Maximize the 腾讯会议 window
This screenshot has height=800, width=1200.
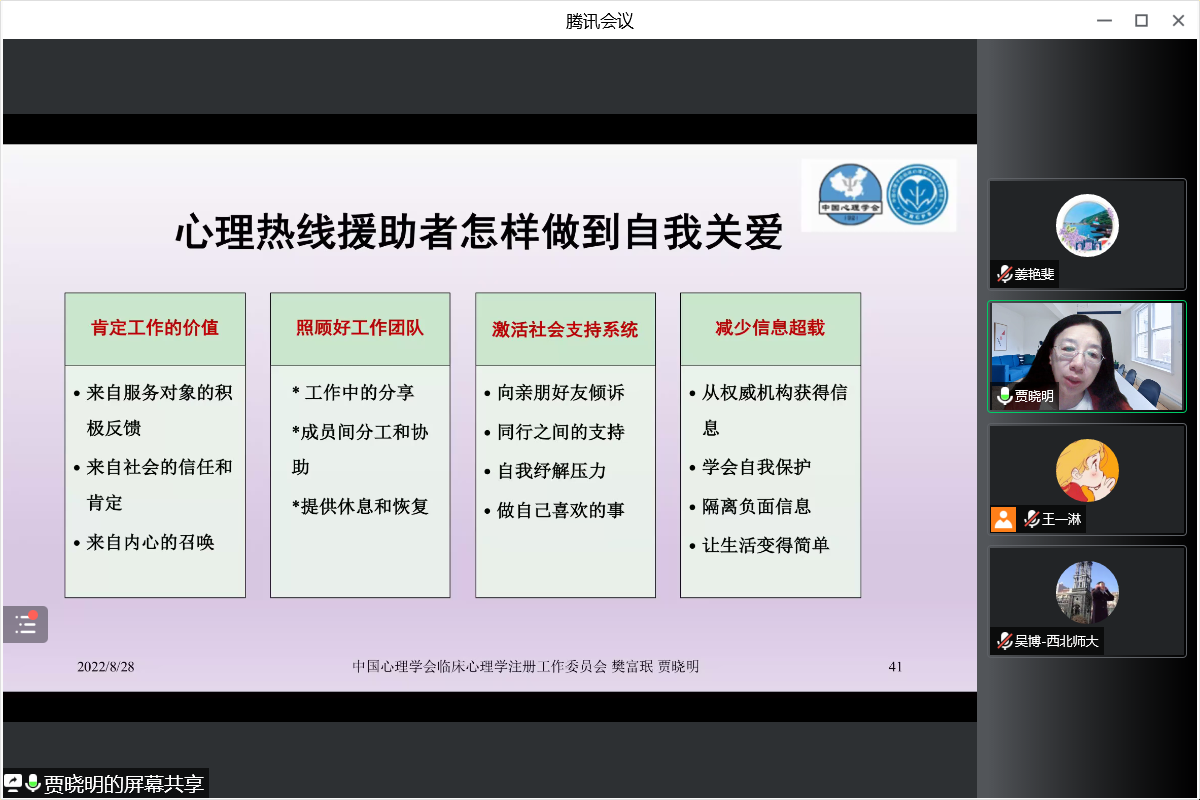click(1141, 20)
